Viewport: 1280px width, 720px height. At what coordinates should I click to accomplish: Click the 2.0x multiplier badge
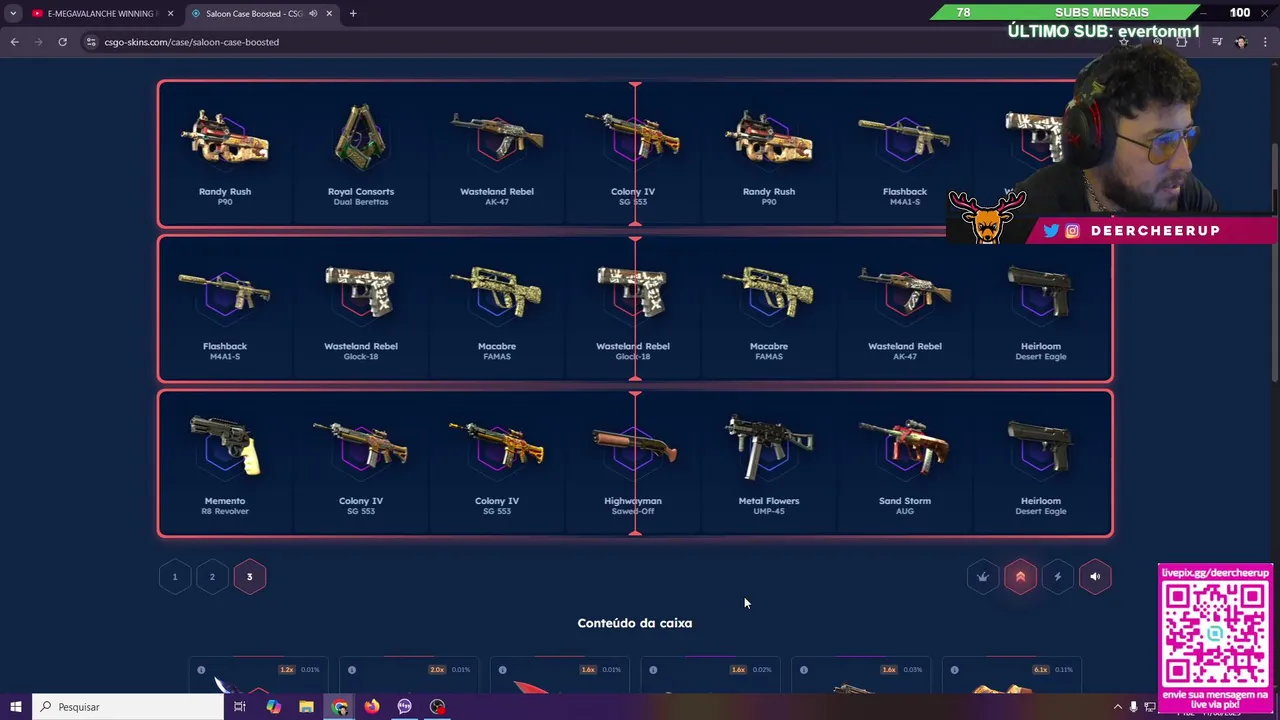(437, 670)
